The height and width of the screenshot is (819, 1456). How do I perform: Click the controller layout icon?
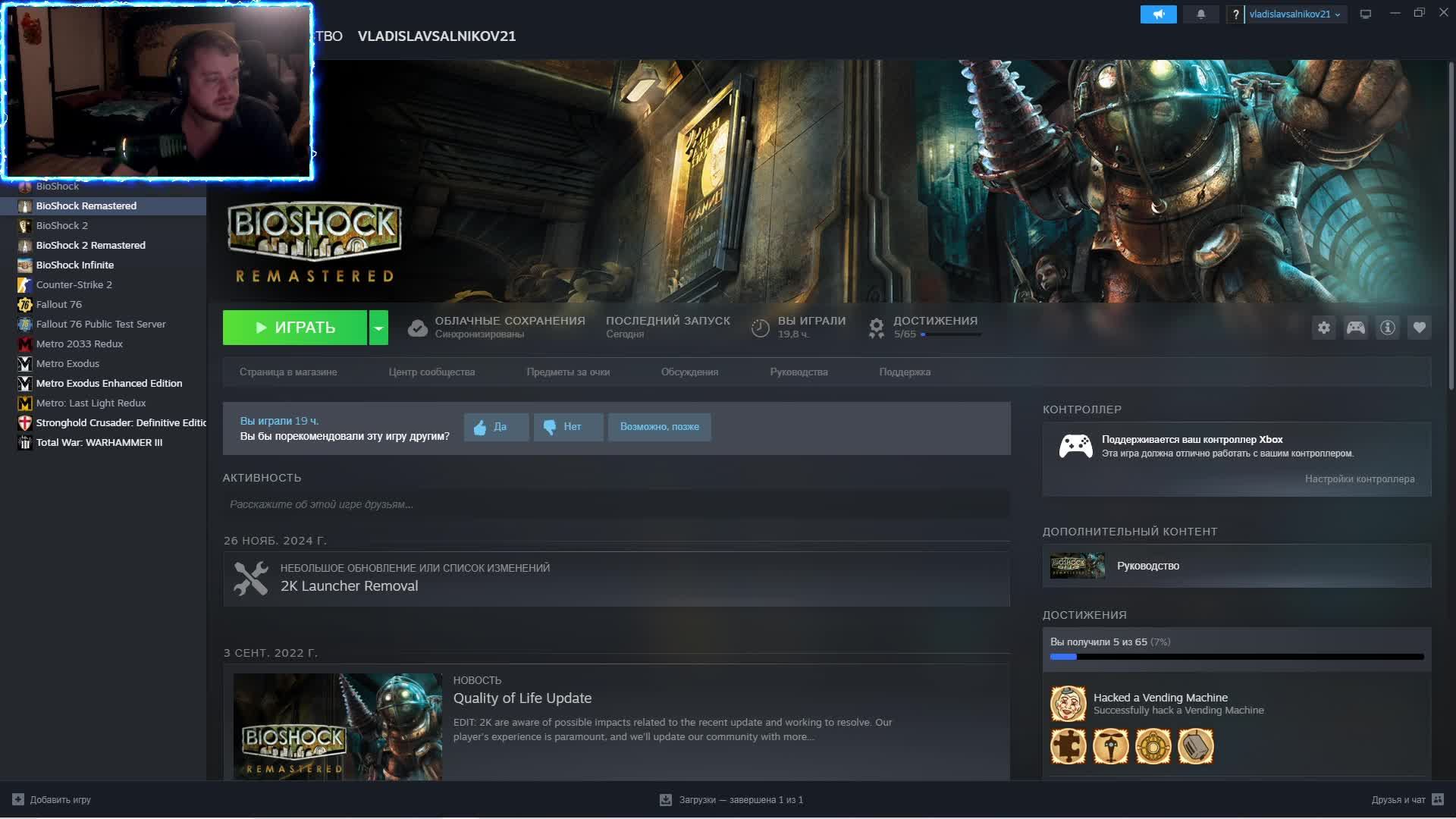(1355, 328)
